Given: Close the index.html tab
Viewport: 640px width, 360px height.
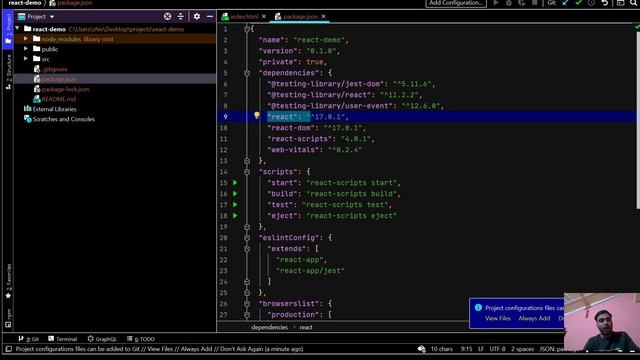Looking at the screenshot, I should pyautogui.click(x=264, y=17).
